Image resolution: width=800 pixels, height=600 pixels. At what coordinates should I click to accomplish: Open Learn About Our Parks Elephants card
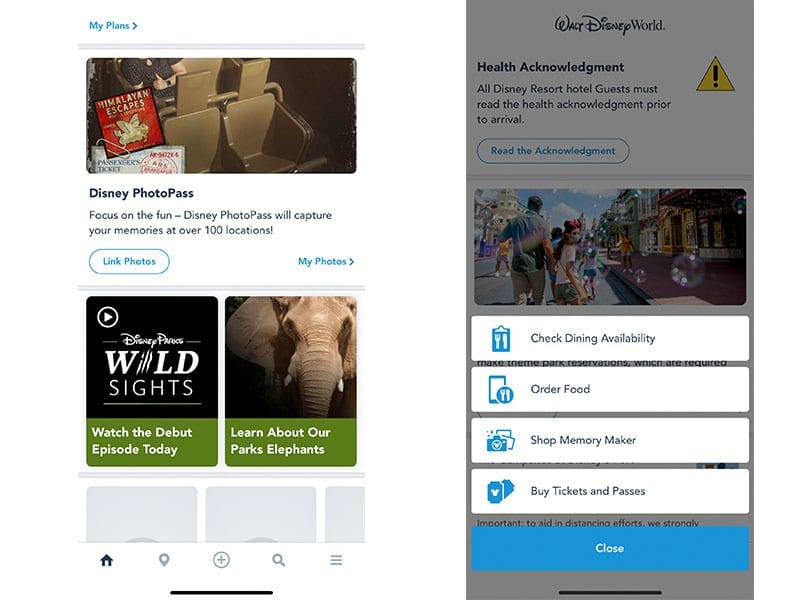(291, 381)
